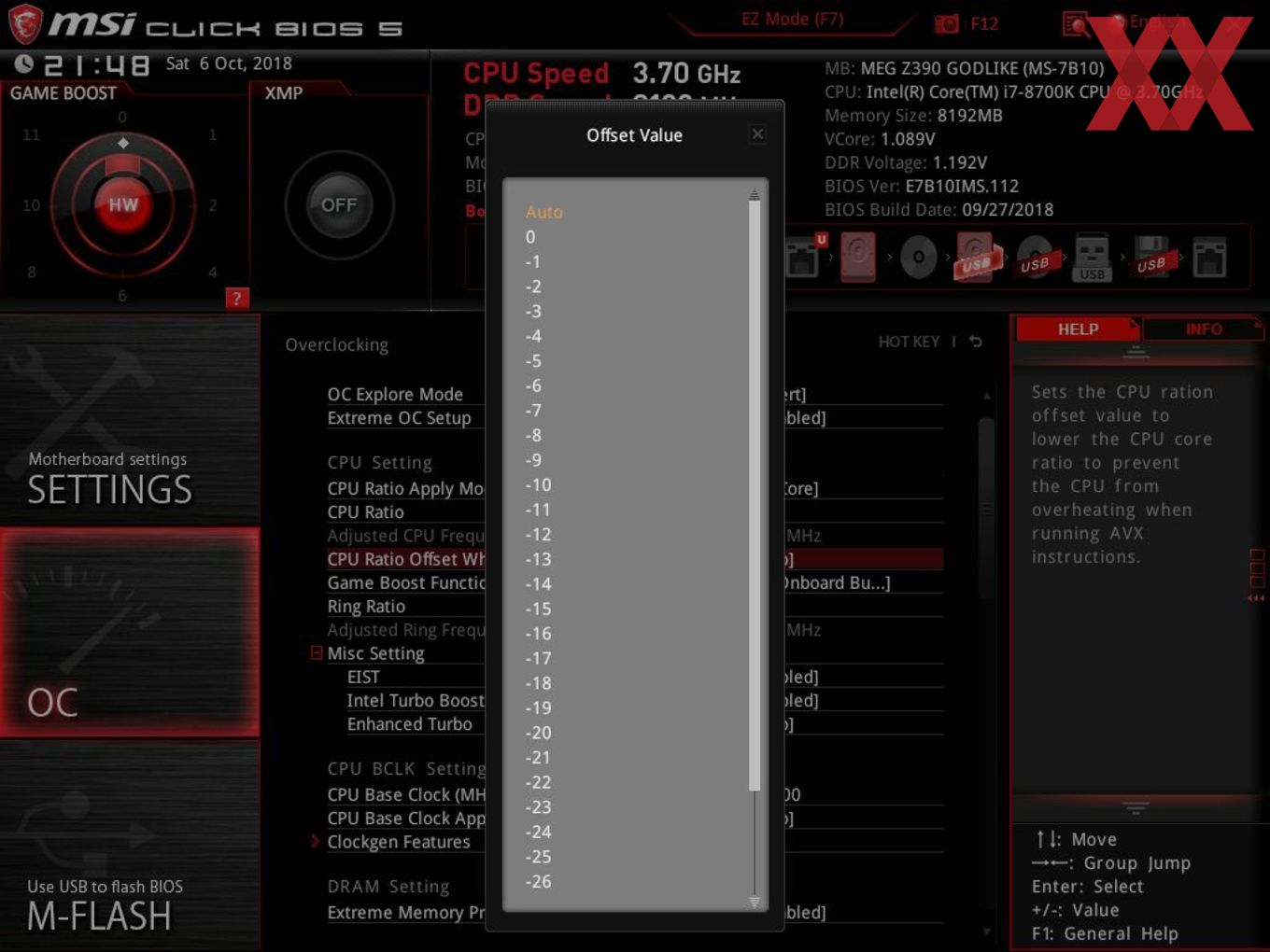Open the OC section
Screen dimensions: 1270x952
point(130,632)
